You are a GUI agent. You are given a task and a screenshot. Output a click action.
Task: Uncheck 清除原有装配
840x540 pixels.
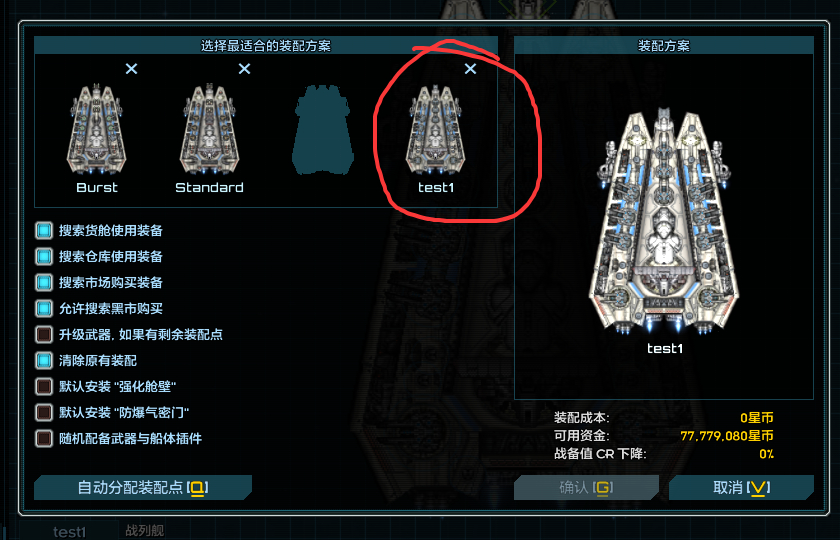tap(44, 361)
